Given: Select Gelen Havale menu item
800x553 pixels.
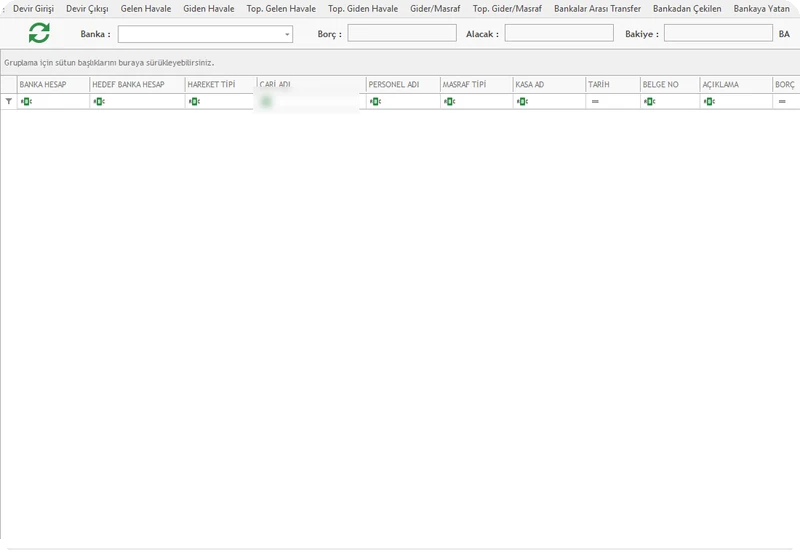Looking at the screenshot, I should (146, 9).
